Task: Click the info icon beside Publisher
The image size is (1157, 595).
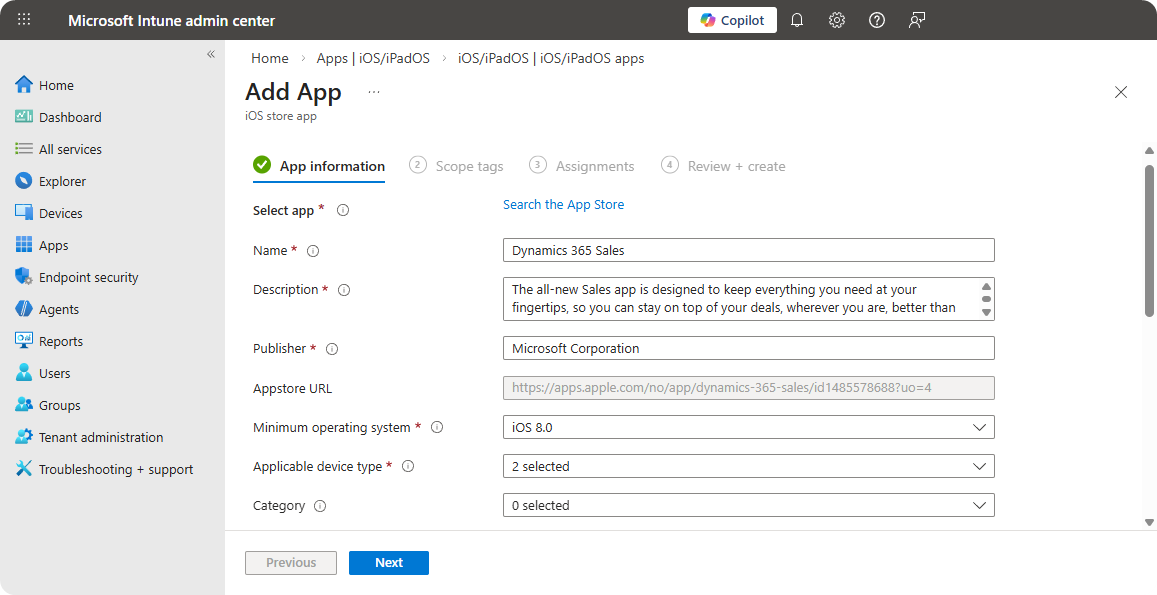Action: 332,349
